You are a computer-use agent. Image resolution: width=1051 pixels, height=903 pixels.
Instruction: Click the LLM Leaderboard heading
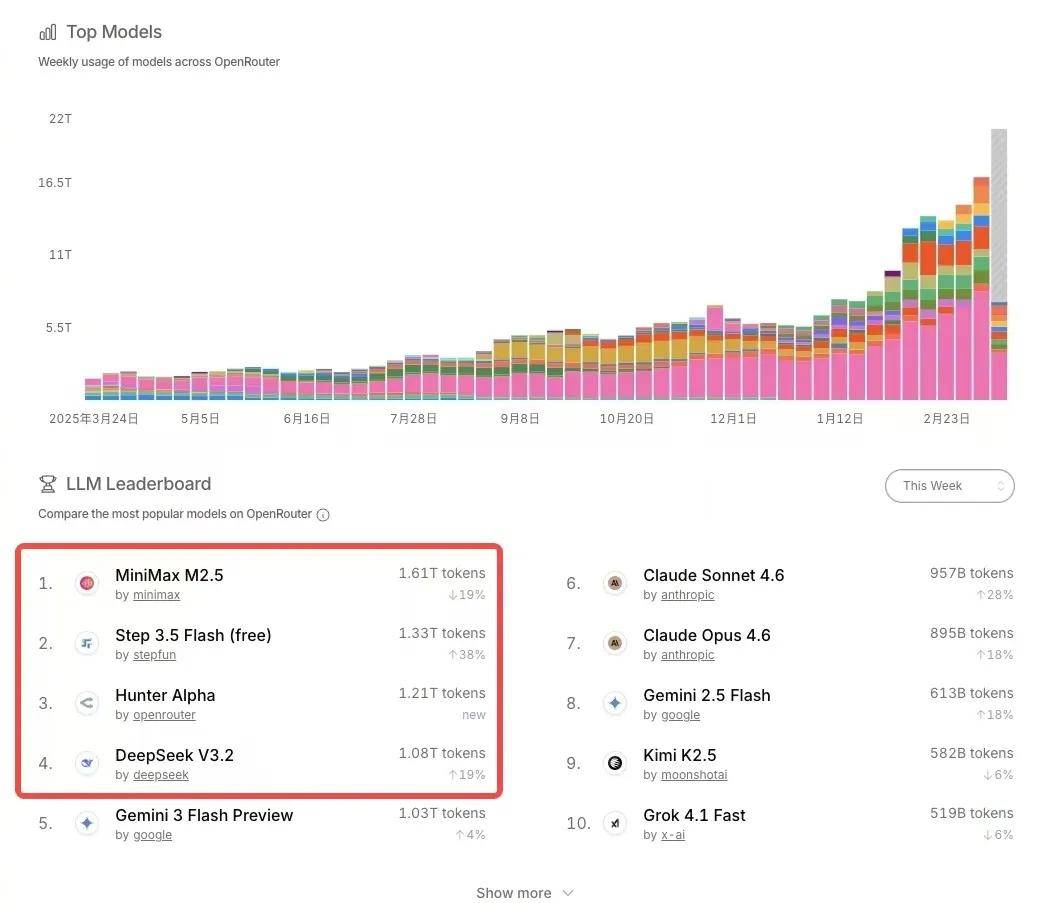(139, 484)
